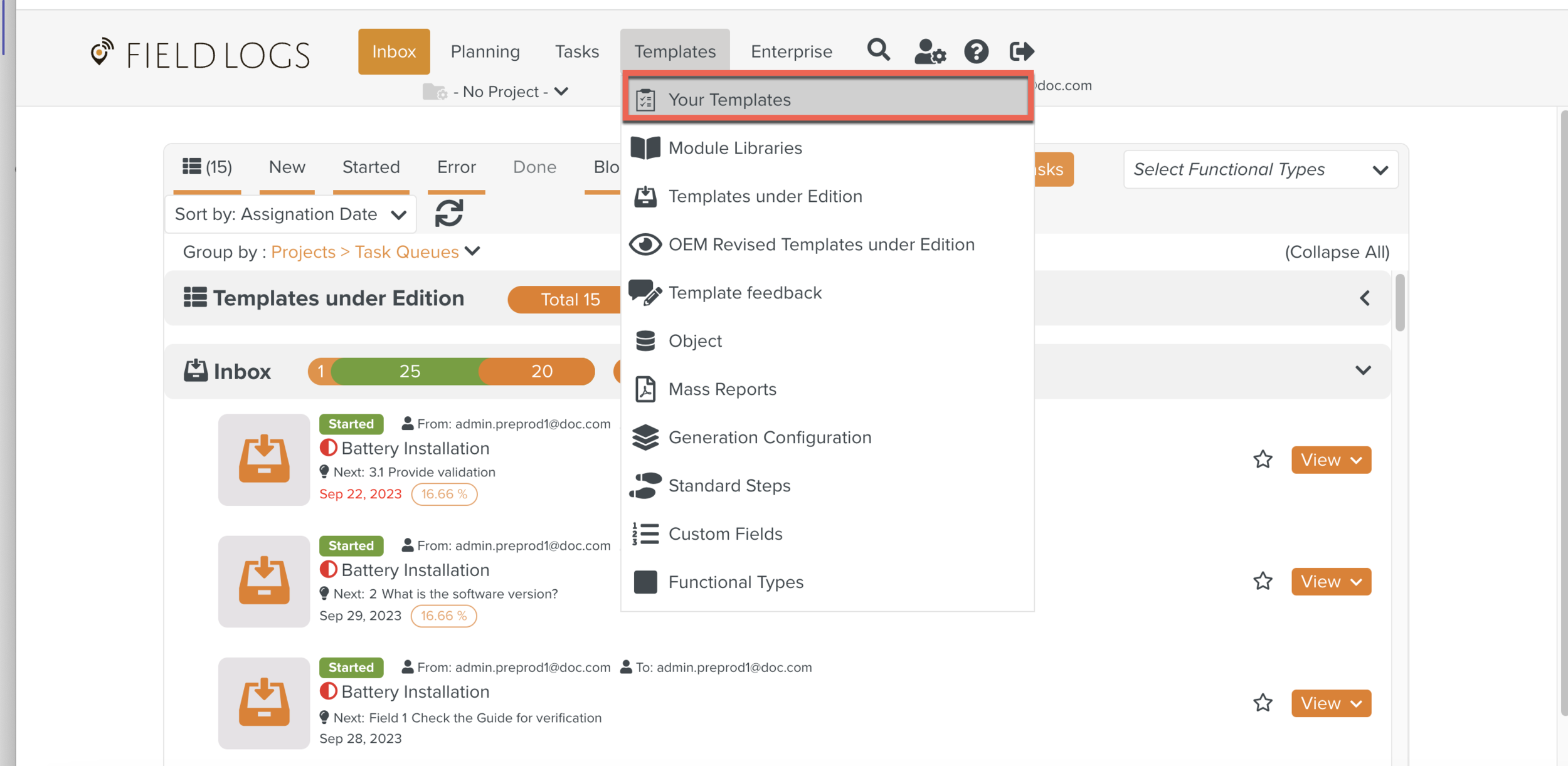Open Standard Steps menu entry
Screen dimensions: 1568x766
(x=729, y=486)
